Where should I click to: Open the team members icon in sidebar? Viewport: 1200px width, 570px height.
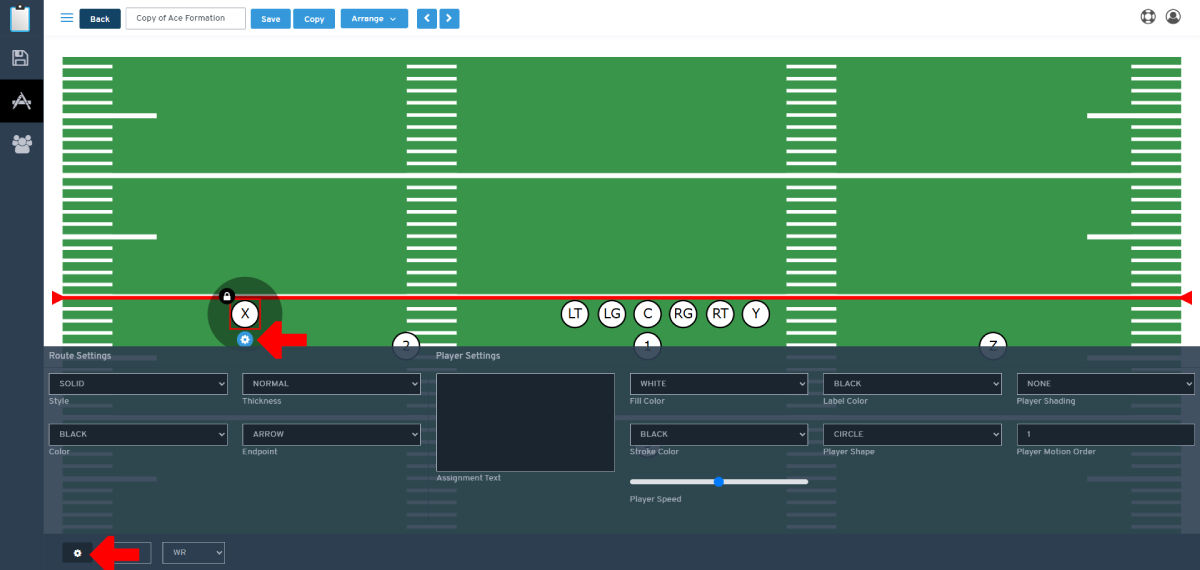(21, 144)
